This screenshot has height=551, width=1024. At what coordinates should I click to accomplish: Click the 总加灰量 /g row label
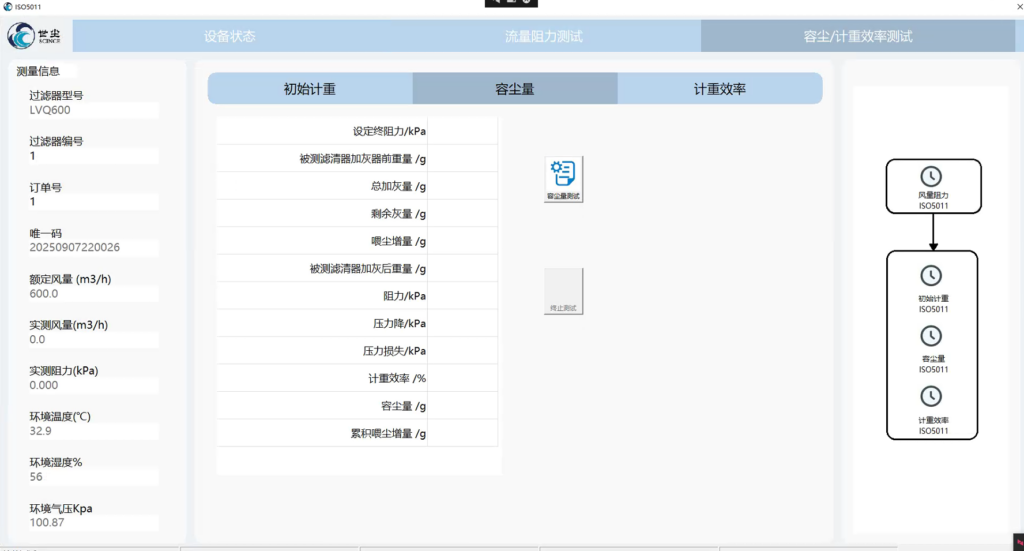398,186
